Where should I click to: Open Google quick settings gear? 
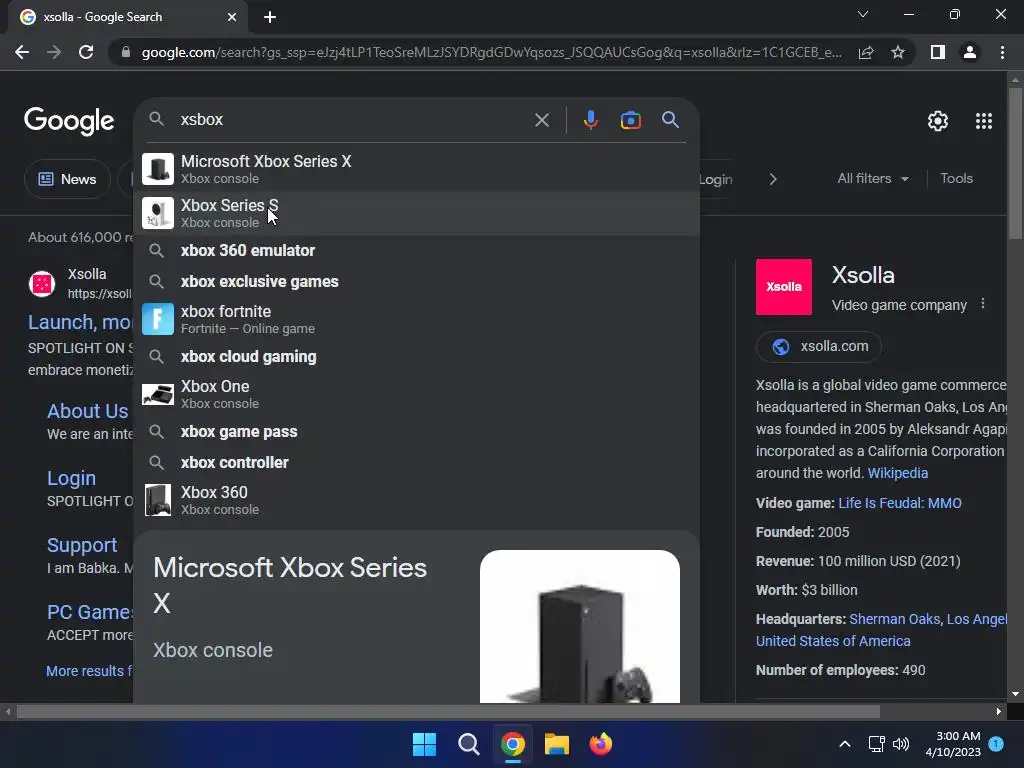pyautogui.click(x=938, y=121)
